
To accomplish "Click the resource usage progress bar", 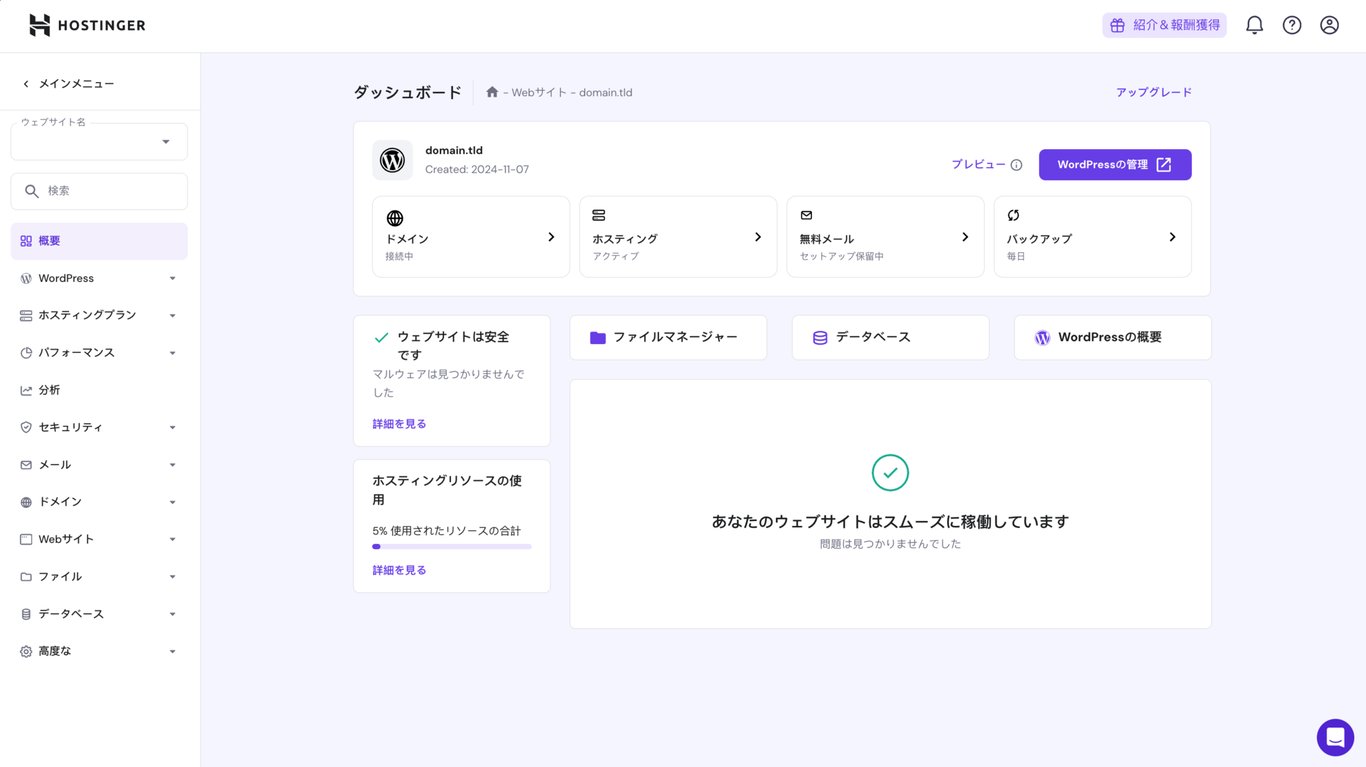I will pos(451,546).
